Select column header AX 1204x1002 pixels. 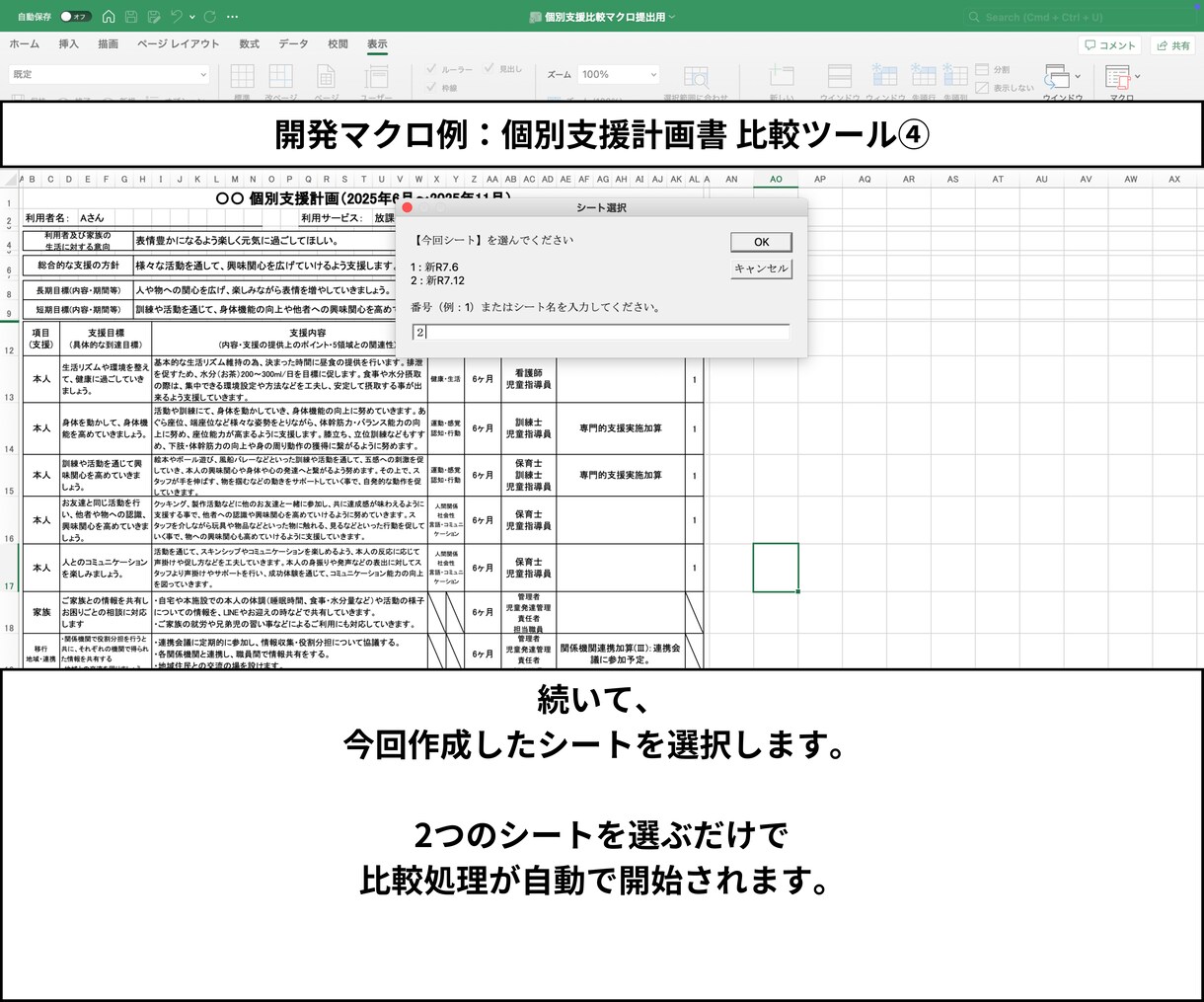tap(1174, 180)
